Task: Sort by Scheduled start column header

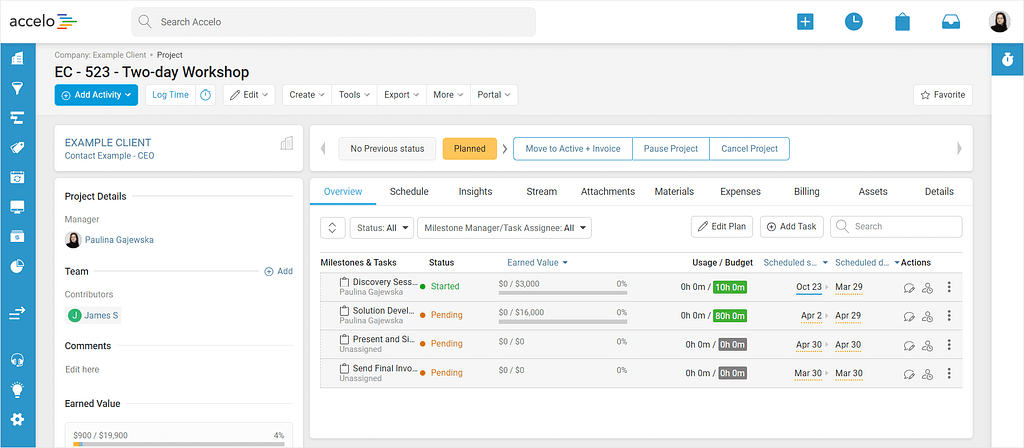Action: tap(795, 263)
